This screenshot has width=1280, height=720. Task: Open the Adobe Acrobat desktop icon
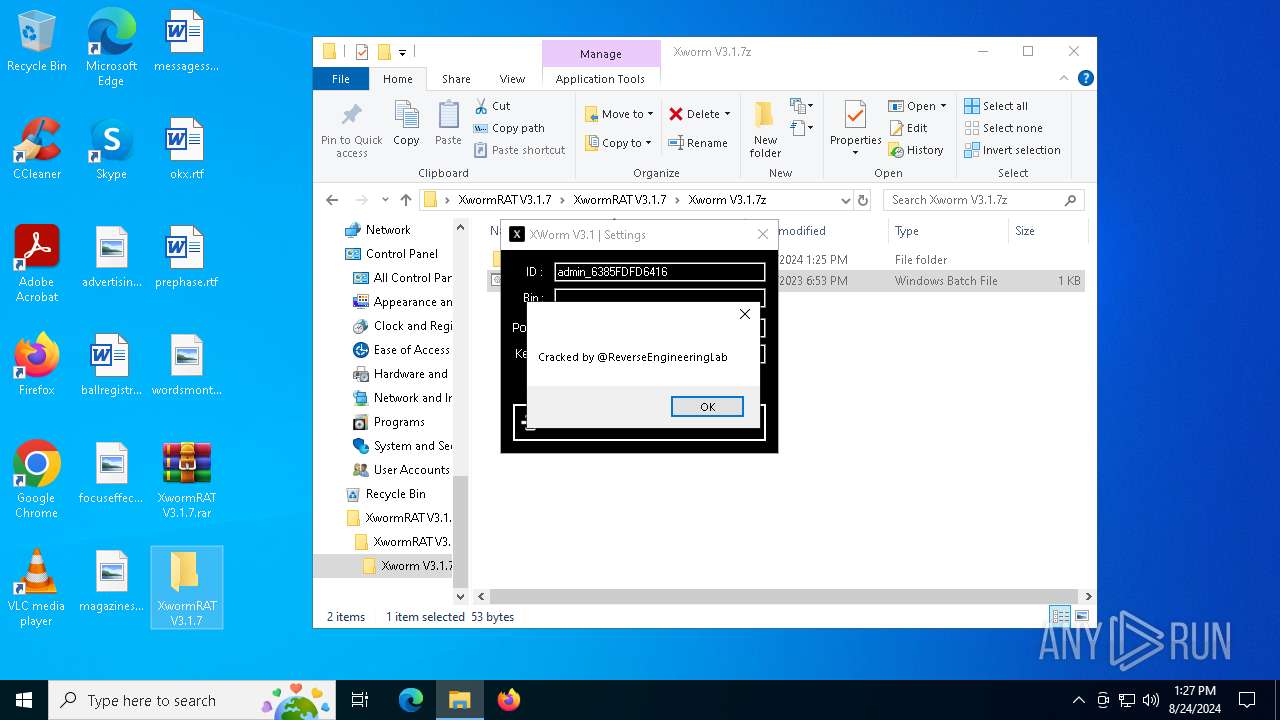(x=37, y=263)
